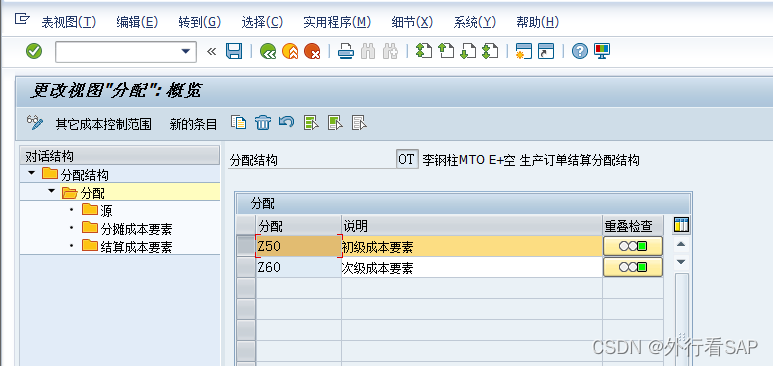This screenshot has width=773, height=366.
Task: Open the 实用程序(M) menu
Action: click(337, 22)
